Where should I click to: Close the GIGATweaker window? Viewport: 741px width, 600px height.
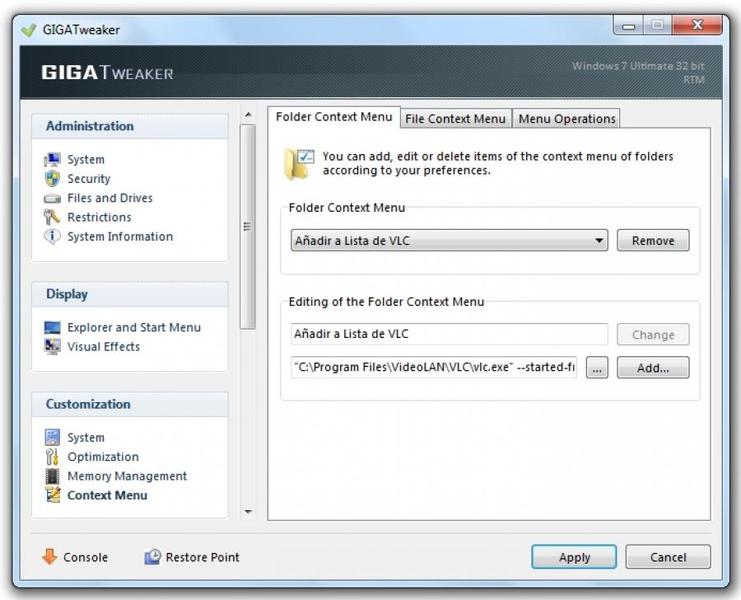pos(697,25)
